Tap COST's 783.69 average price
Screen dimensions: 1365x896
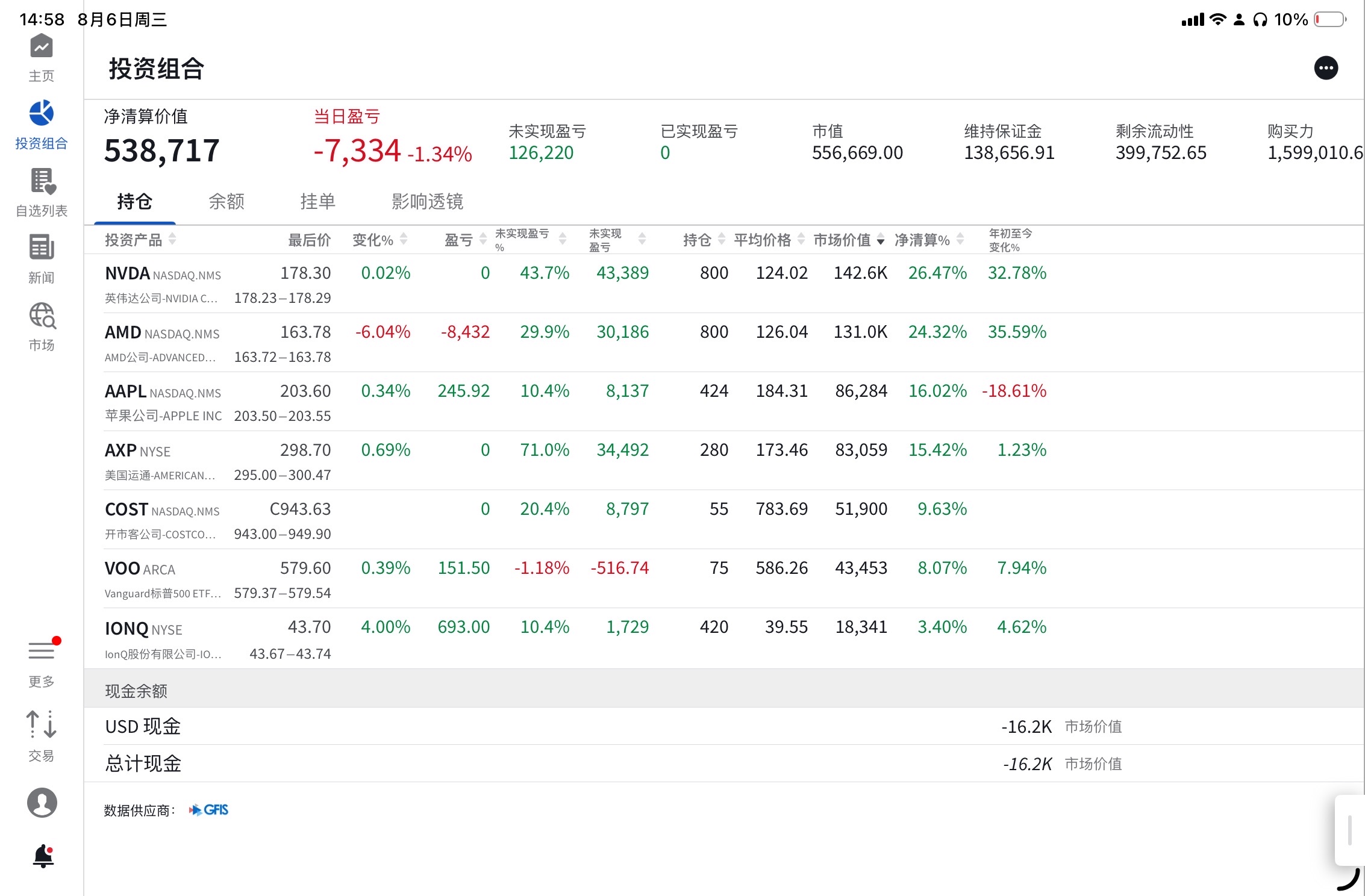coord(782,509)
